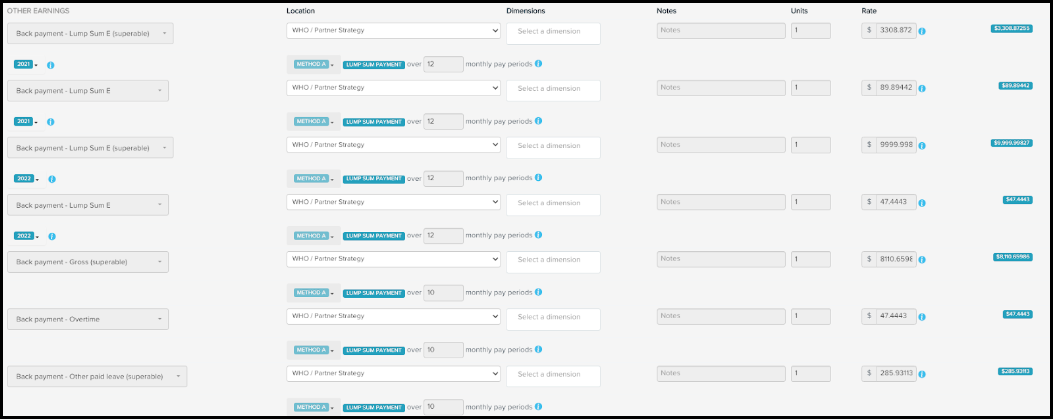Click rate info icon in the Overtime row

921,318
